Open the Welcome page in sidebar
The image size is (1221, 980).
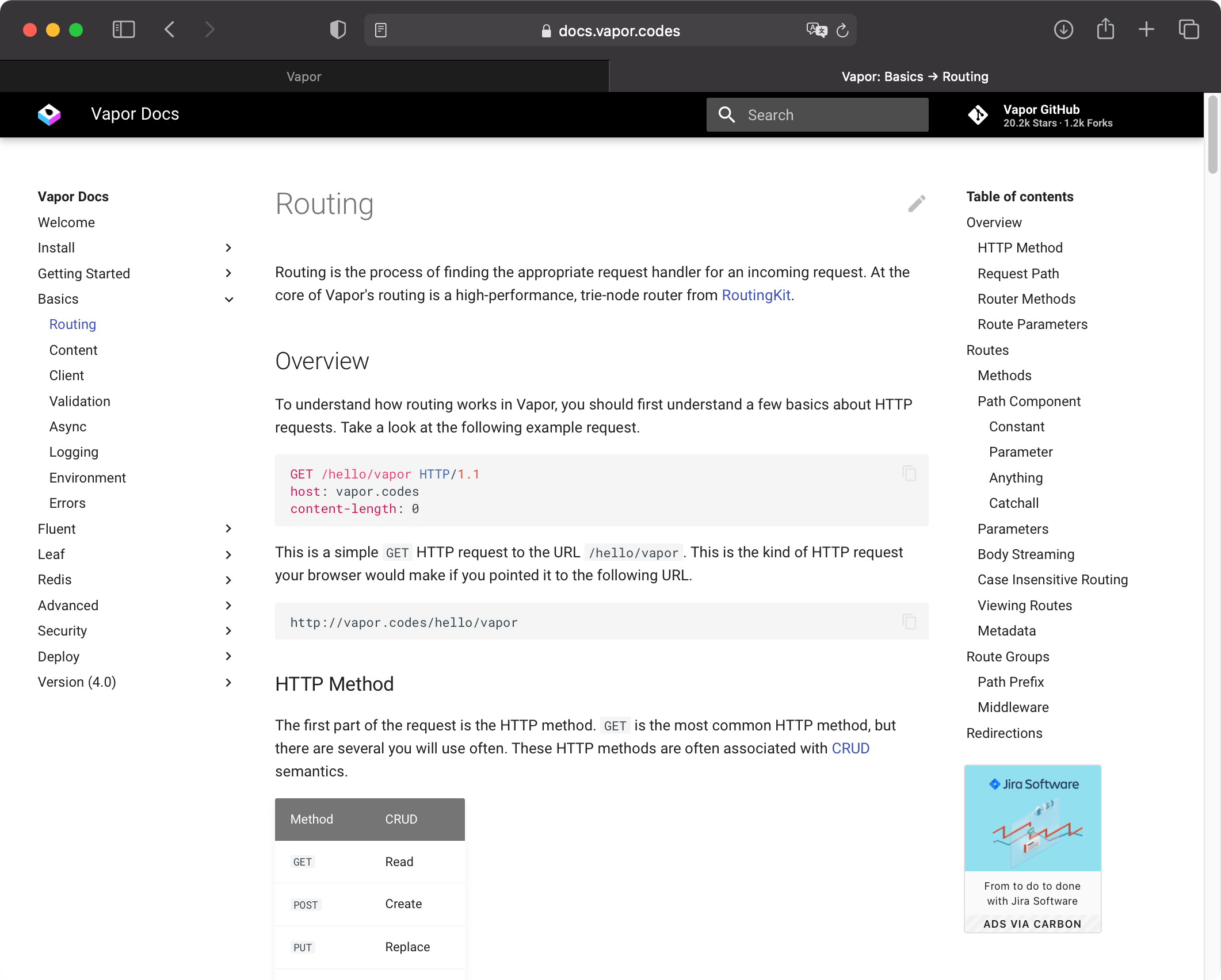tap(66, 223)
